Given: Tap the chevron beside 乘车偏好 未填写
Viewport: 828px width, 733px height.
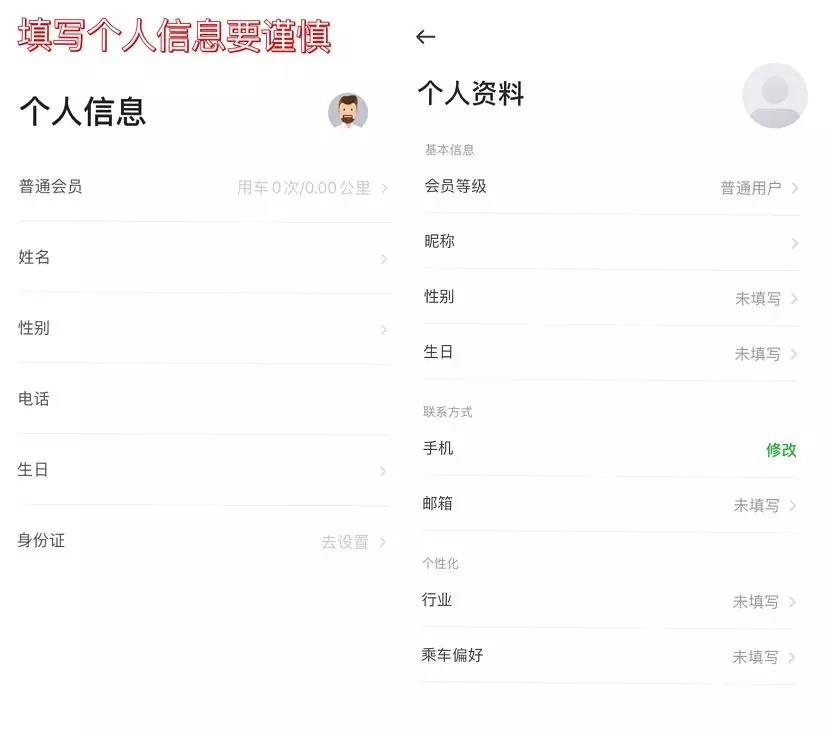Looking at the screenshot, I should coord(792,657).
